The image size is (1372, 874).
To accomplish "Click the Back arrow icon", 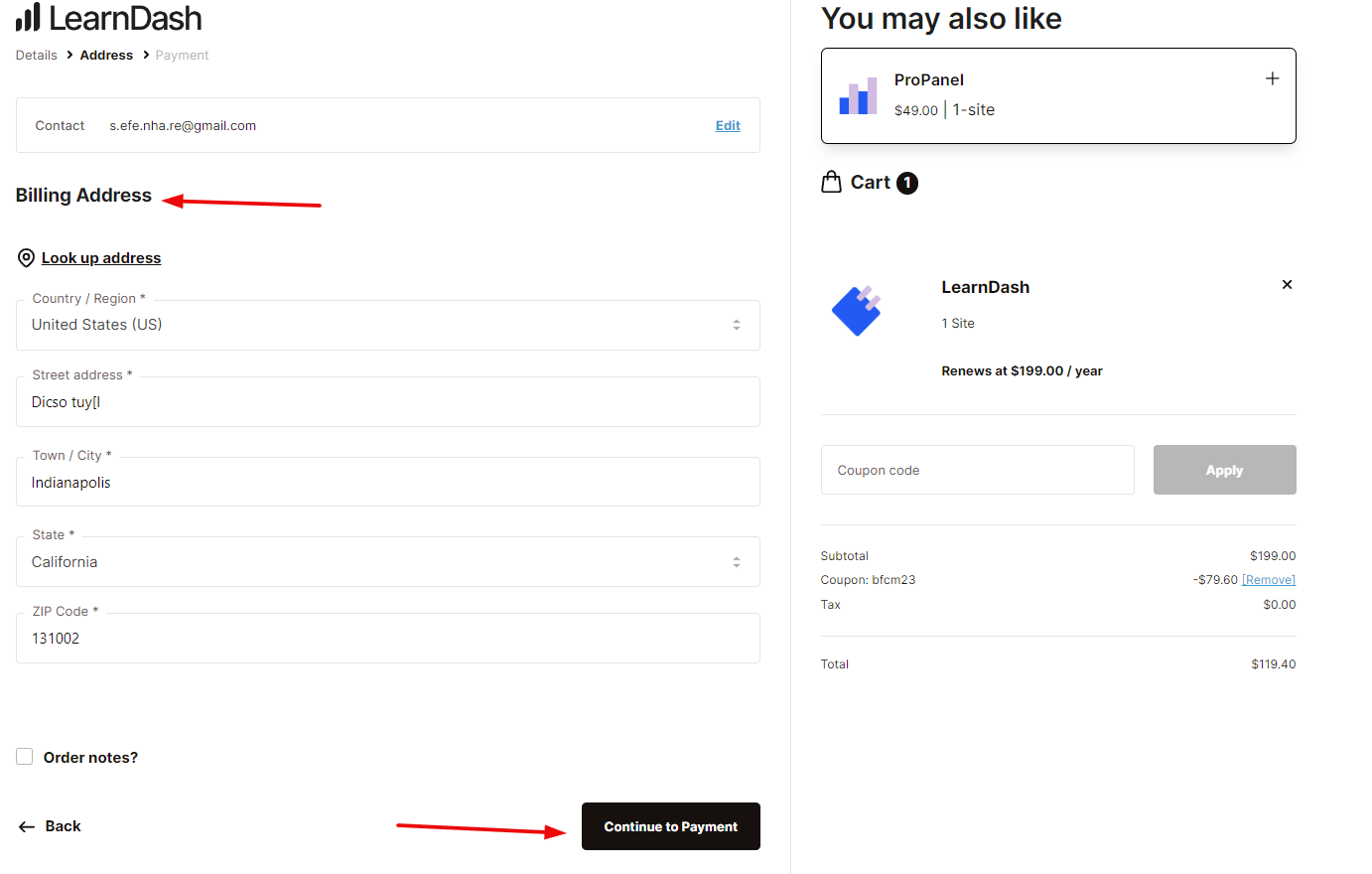I will tap(27, 826).
